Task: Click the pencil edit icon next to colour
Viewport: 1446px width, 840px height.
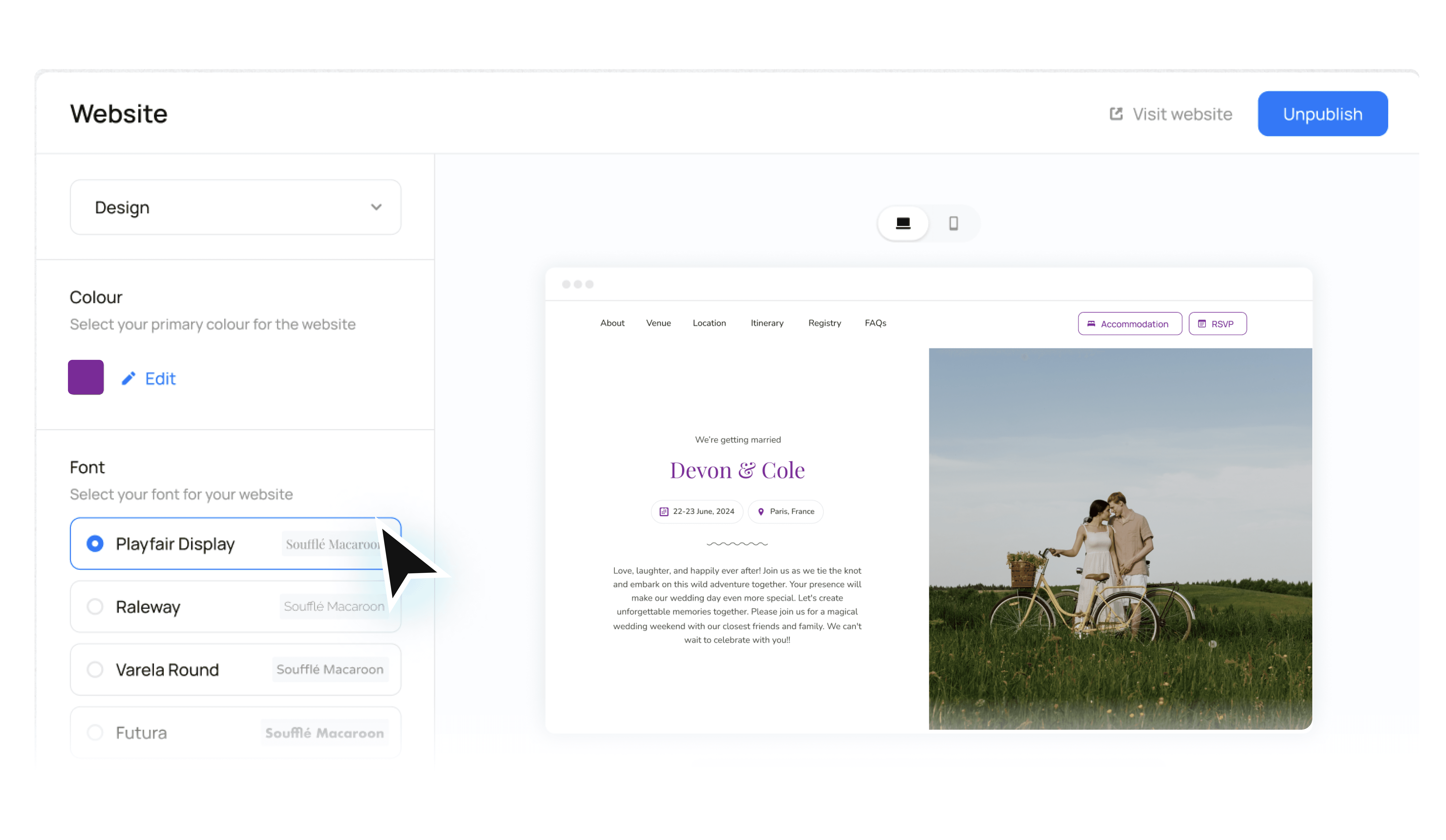Action: (129, 378)
